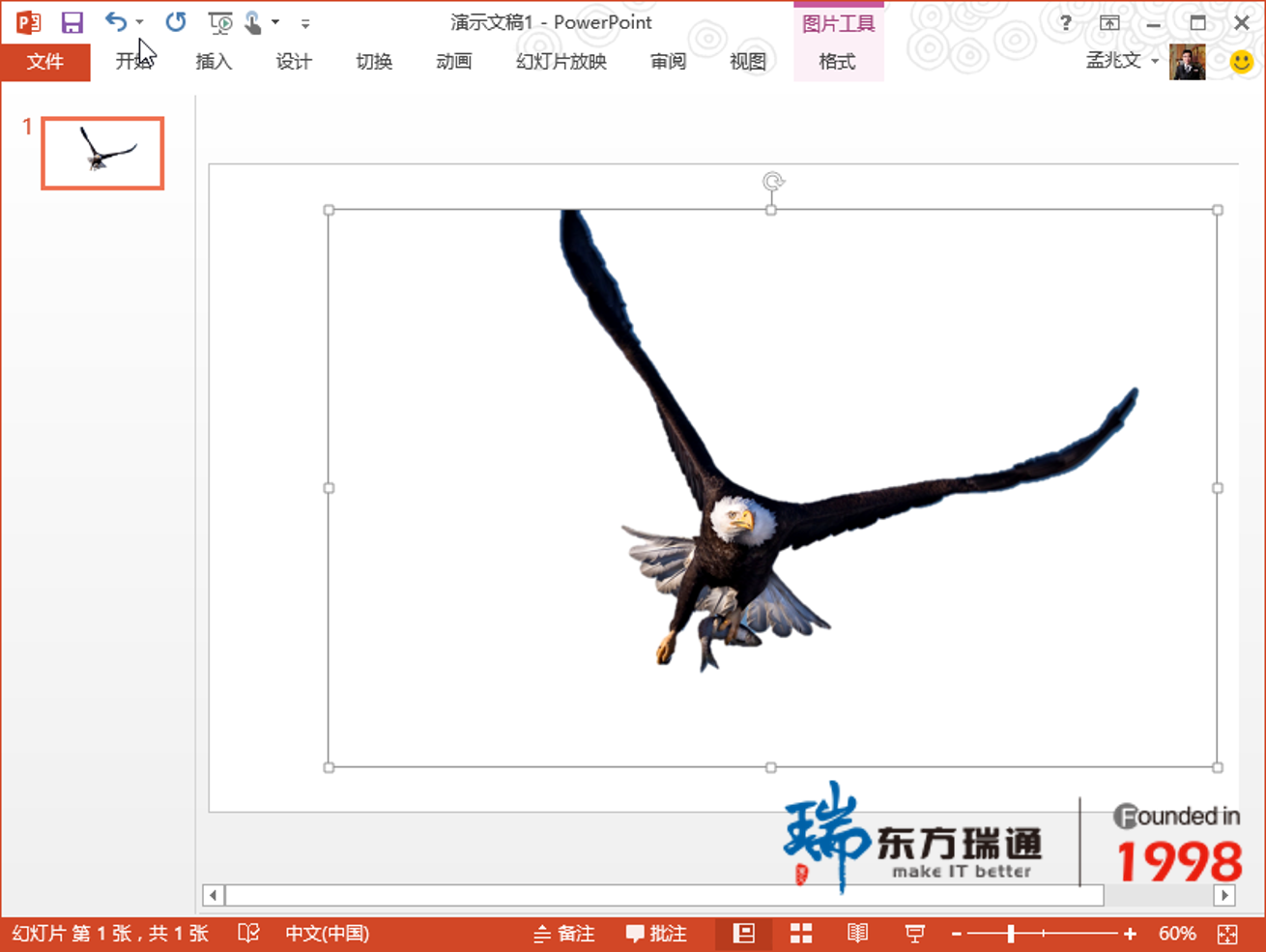Switch to the 开始 ribbon tab
This screenshot has width=1266, height=952.
pyautogui.click(x=134, y=62)
